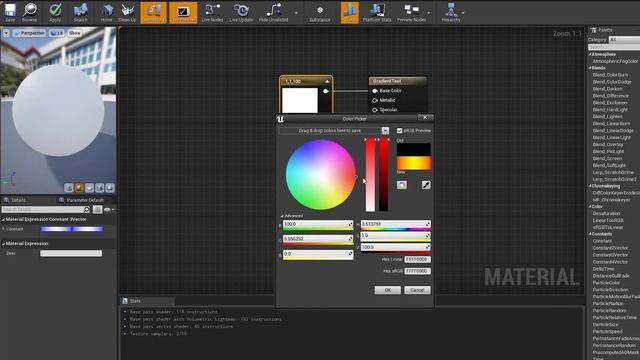Click the Base Color input pin
The width and height of the screenshot is (640, 360).
(375, 91)
